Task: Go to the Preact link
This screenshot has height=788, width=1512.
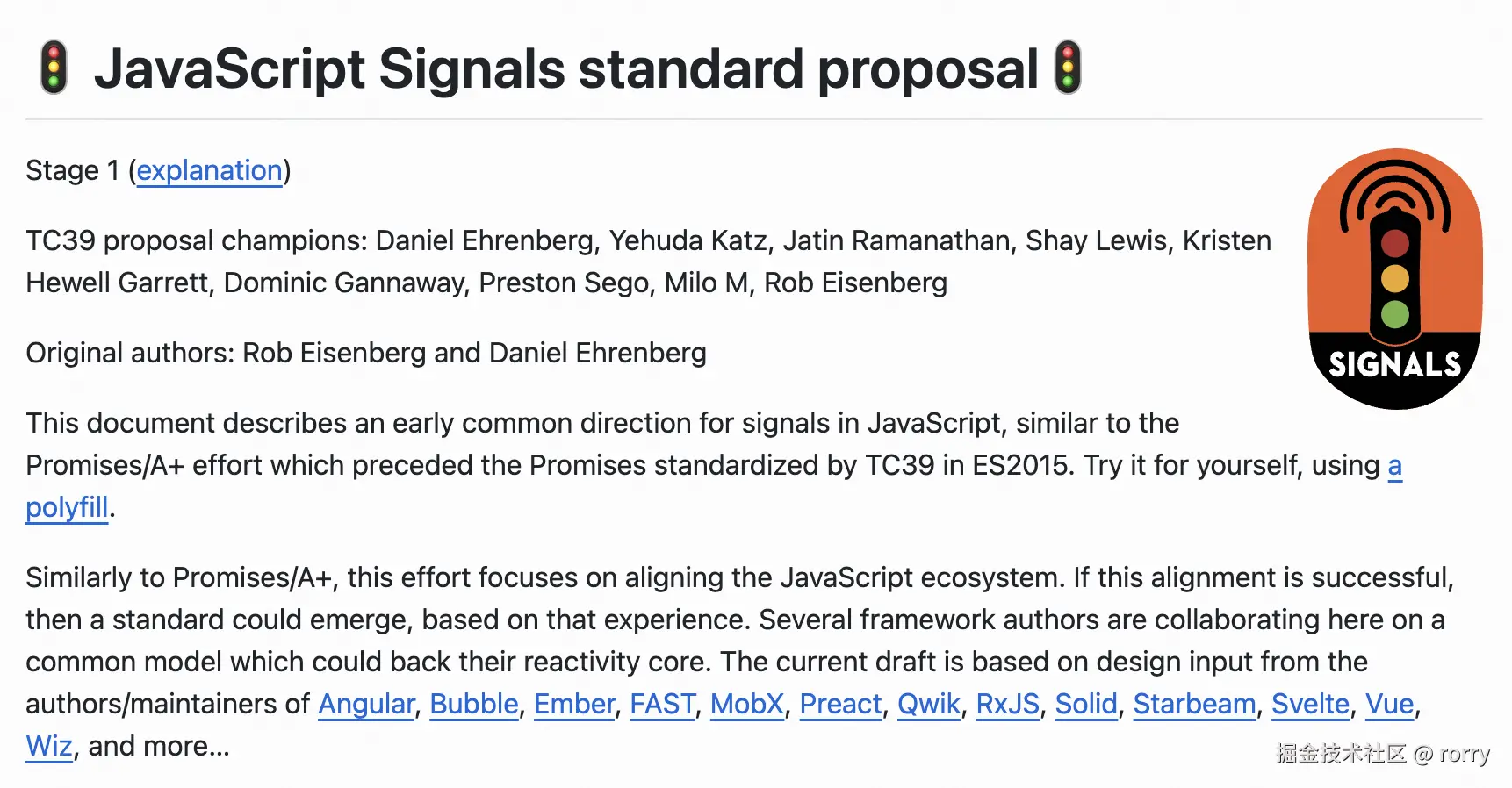Action: 840,704
